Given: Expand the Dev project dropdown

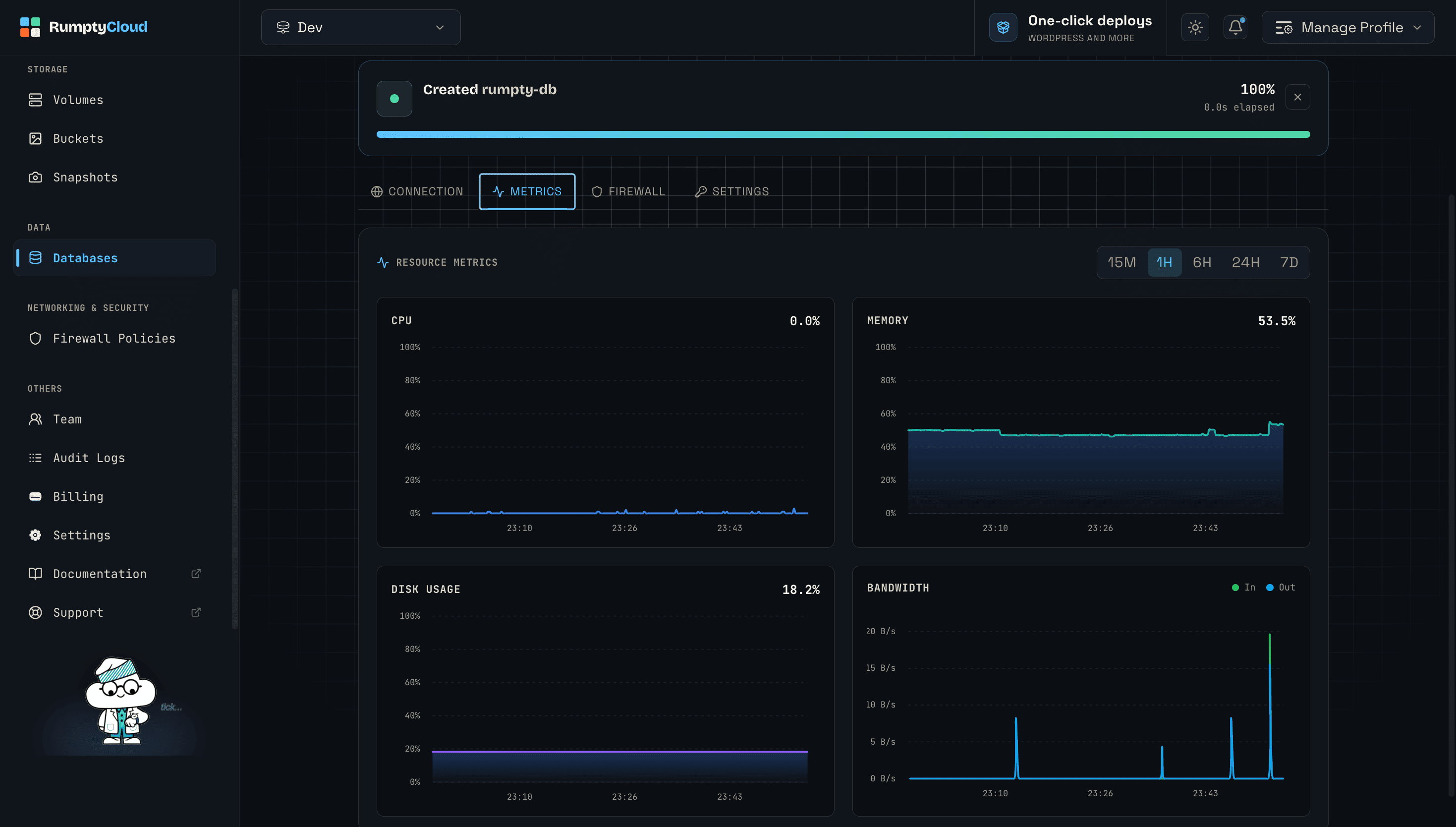Looking at the screenshot, I should tap(360, 27).
